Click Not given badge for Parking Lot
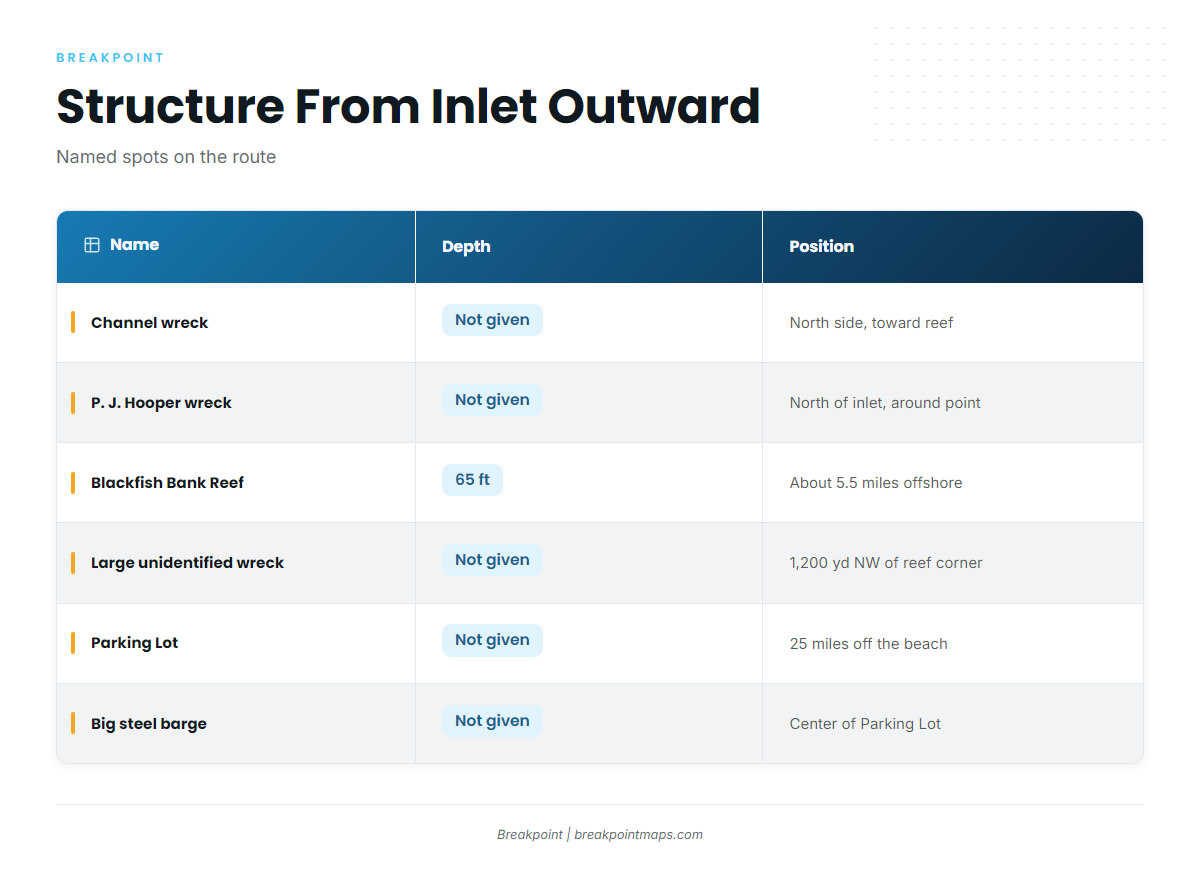Image resolution: width=1200 pixels, height=869 pixels. [x=492, y=640]
